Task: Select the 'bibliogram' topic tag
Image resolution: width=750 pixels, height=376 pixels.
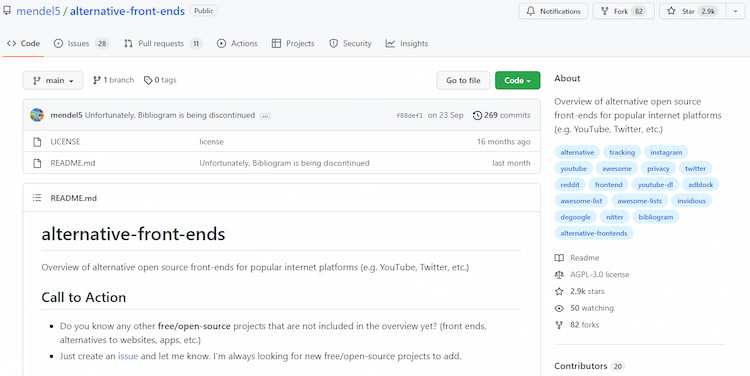Action: pos(655,217)
